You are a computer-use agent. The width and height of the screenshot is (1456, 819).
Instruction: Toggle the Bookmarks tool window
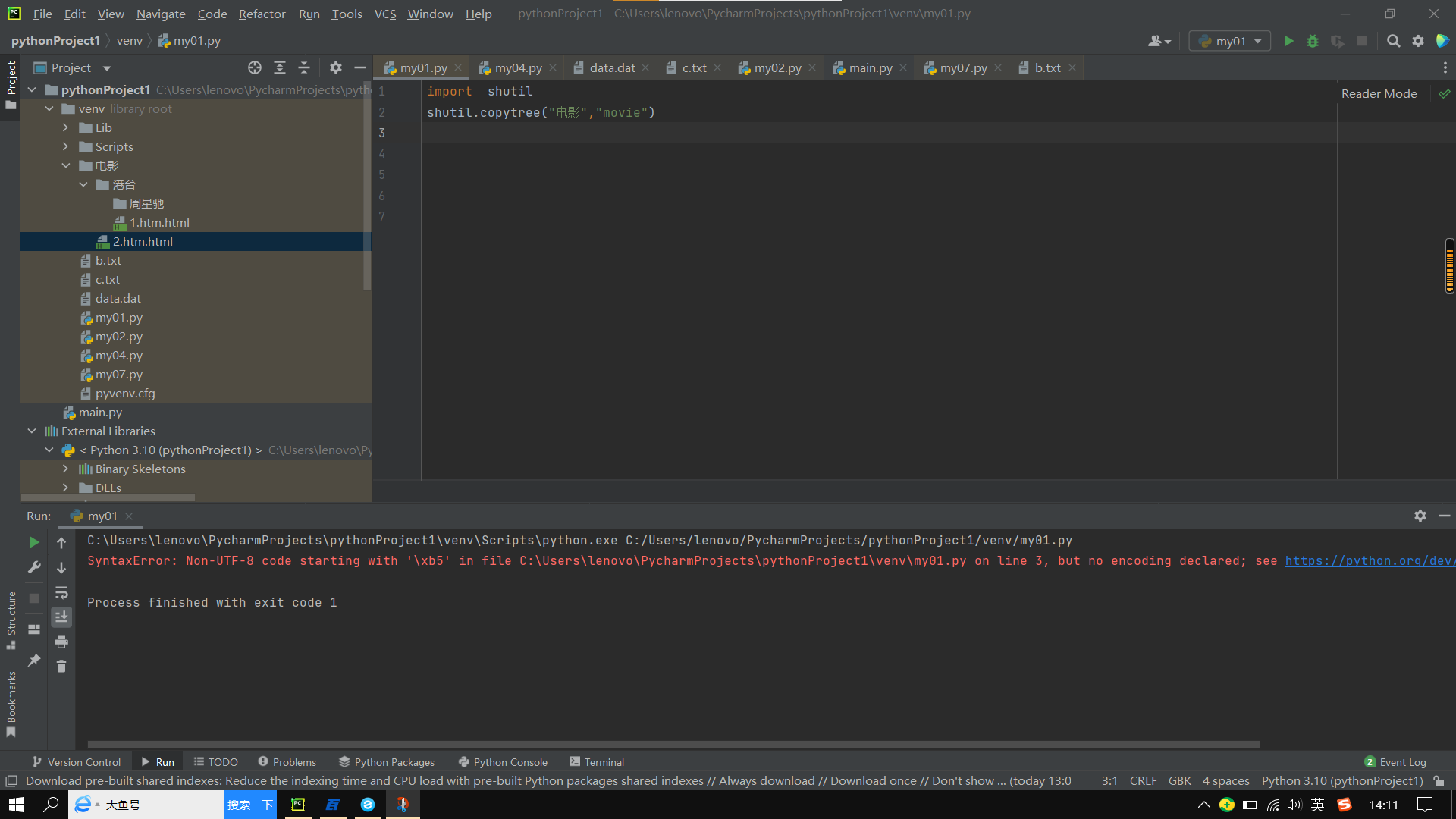[x=11, y=704]
